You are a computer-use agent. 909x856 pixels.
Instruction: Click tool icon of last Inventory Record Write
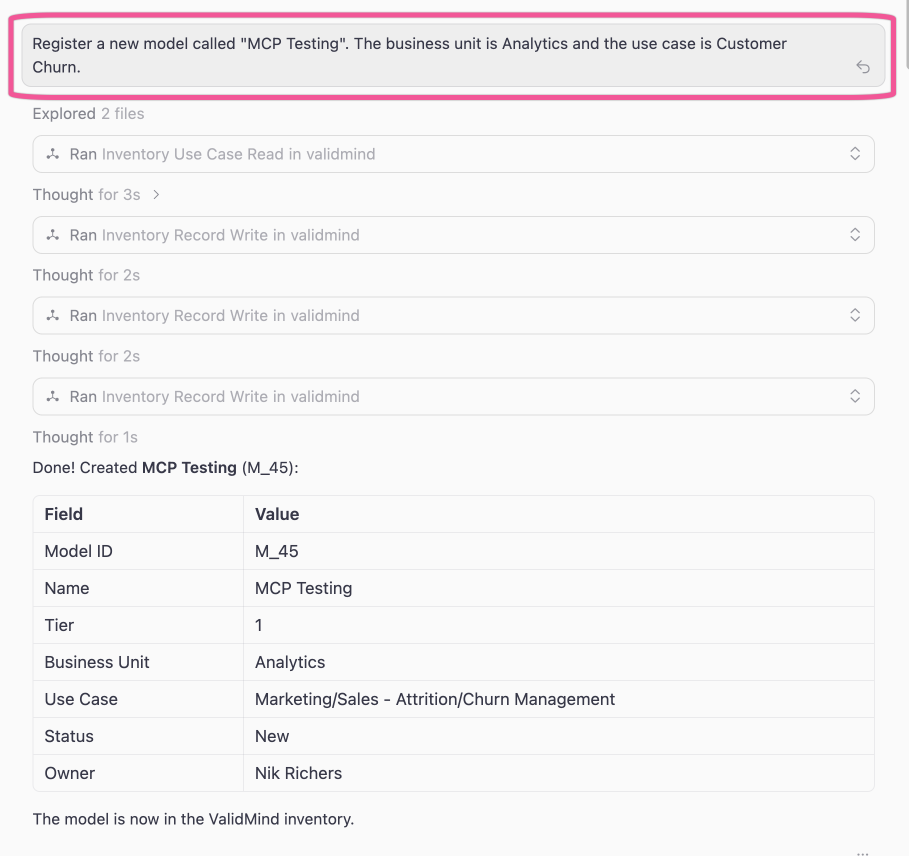[53, 396]
